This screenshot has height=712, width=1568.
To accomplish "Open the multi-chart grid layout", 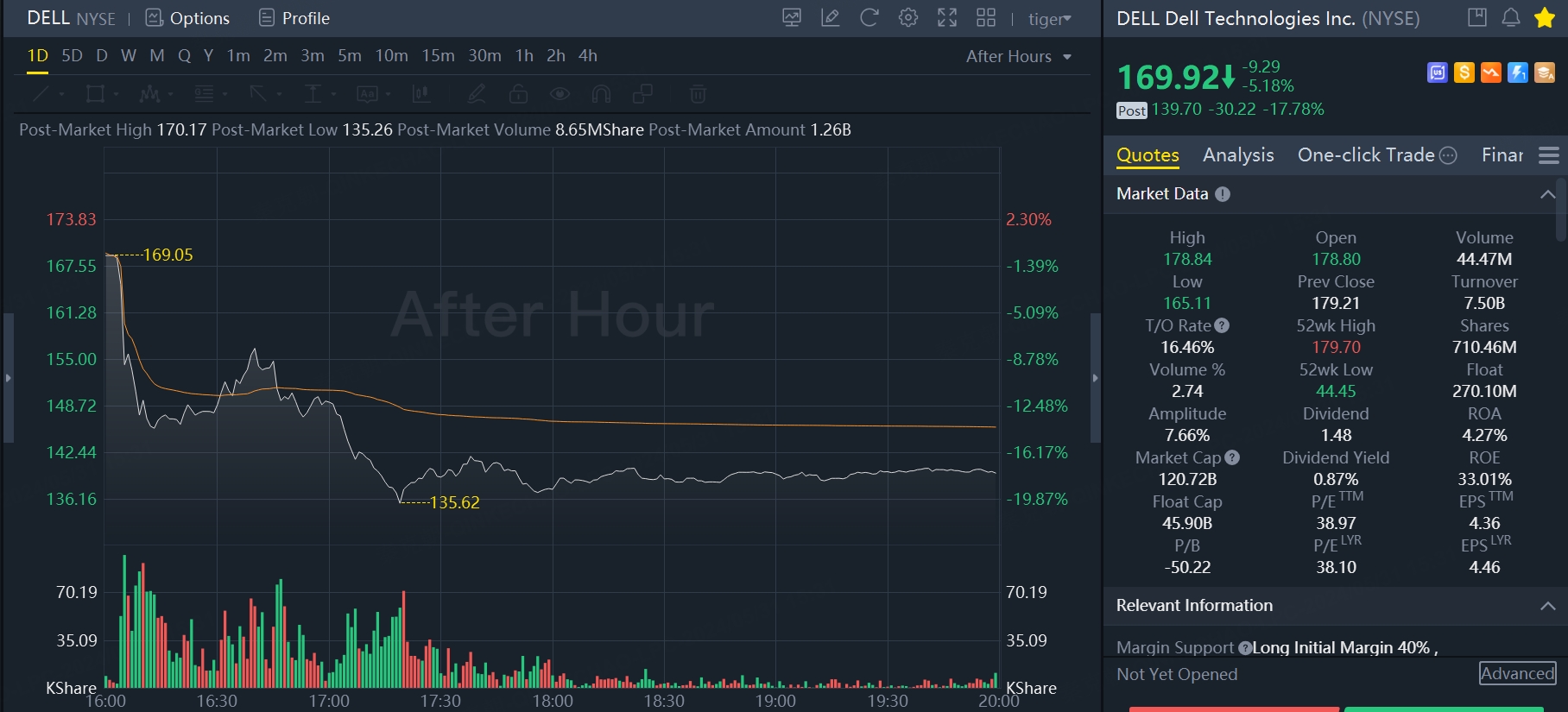I will tap(986, 18).
